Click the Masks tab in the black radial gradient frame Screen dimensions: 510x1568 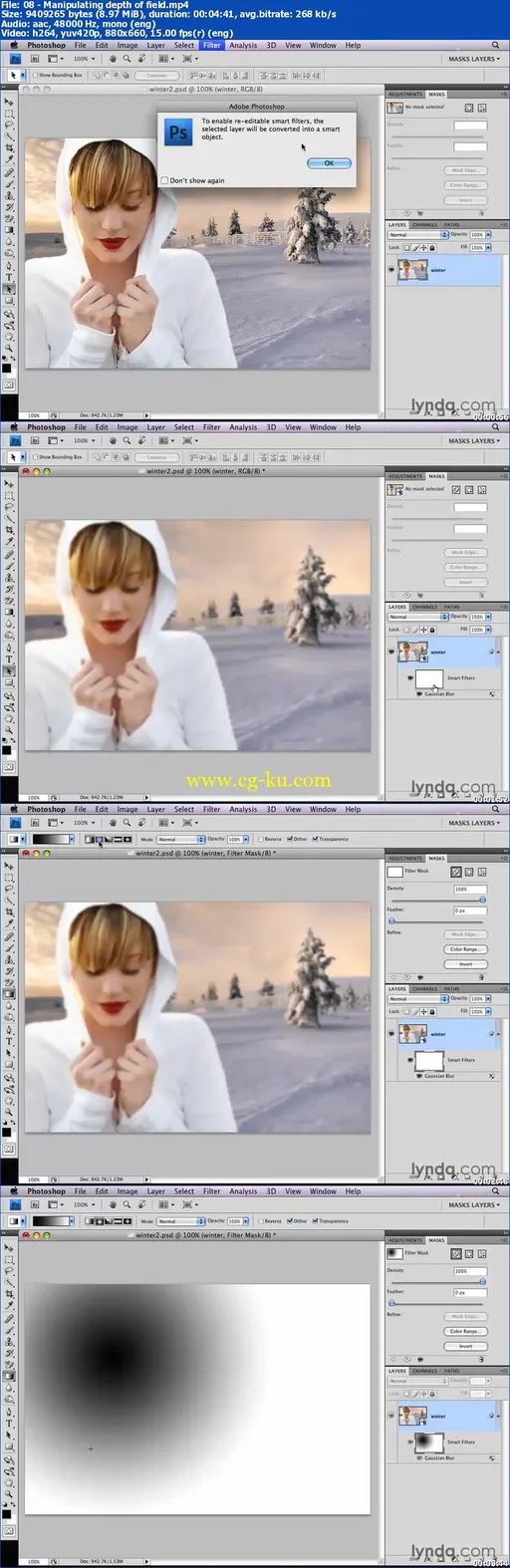point(437,1240)
